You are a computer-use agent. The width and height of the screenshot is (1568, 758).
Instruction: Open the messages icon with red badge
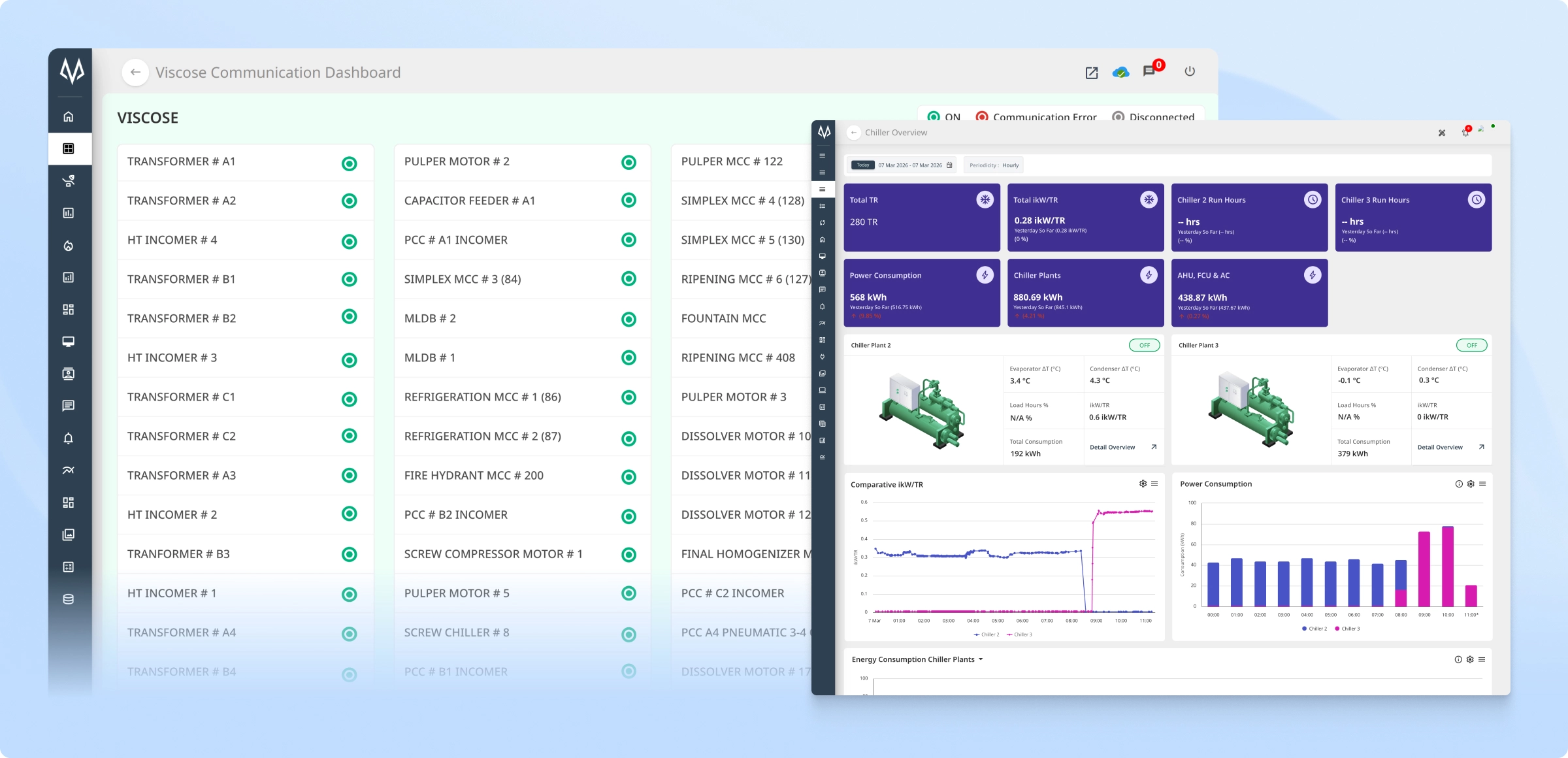point(1149,71)
